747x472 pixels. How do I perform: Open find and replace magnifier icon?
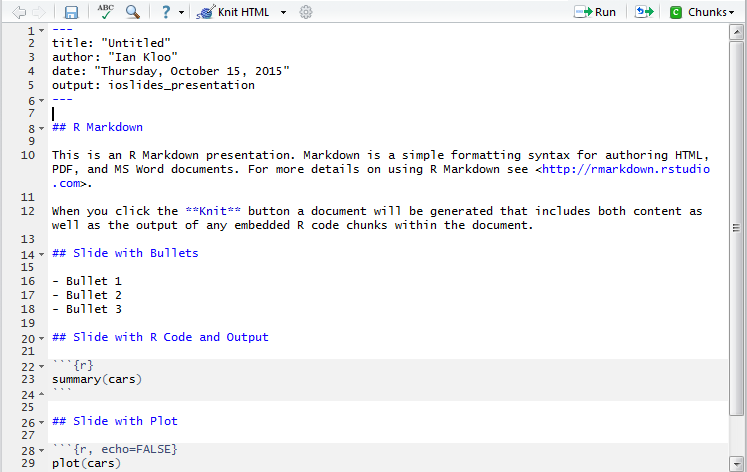click(x=133, y=12)
